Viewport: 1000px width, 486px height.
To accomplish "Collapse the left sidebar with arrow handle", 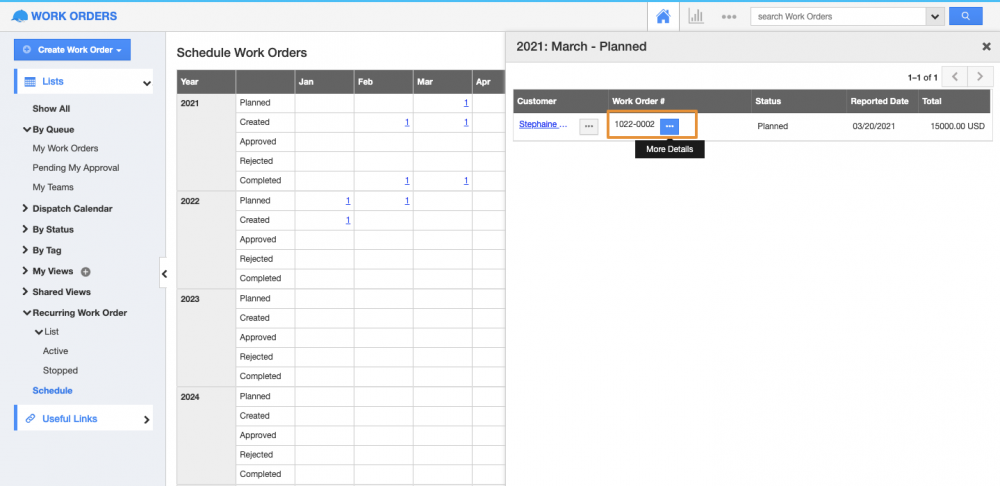I will 164,273.
